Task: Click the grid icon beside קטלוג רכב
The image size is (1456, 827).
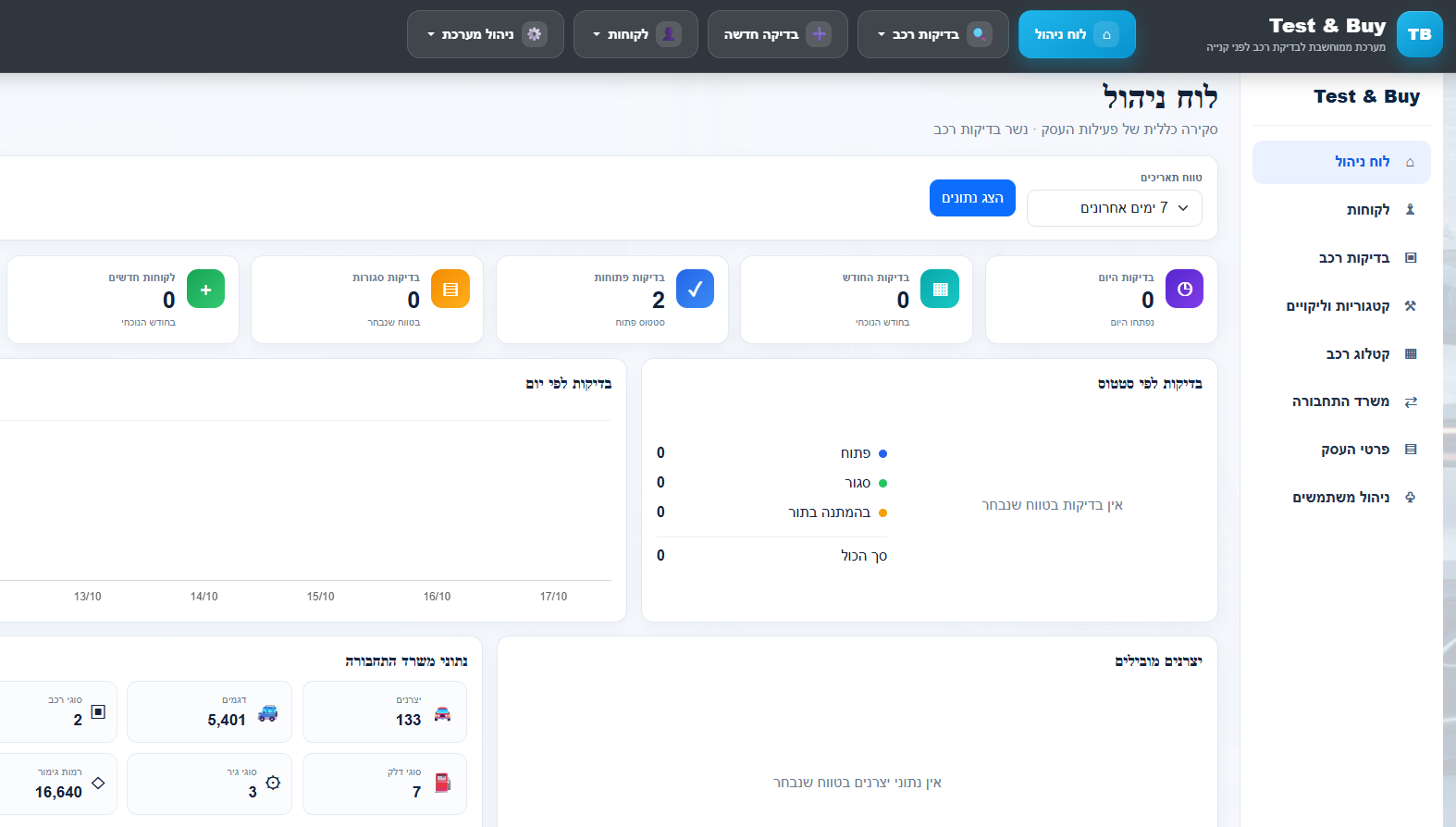Action: (x=1410, y=354)
